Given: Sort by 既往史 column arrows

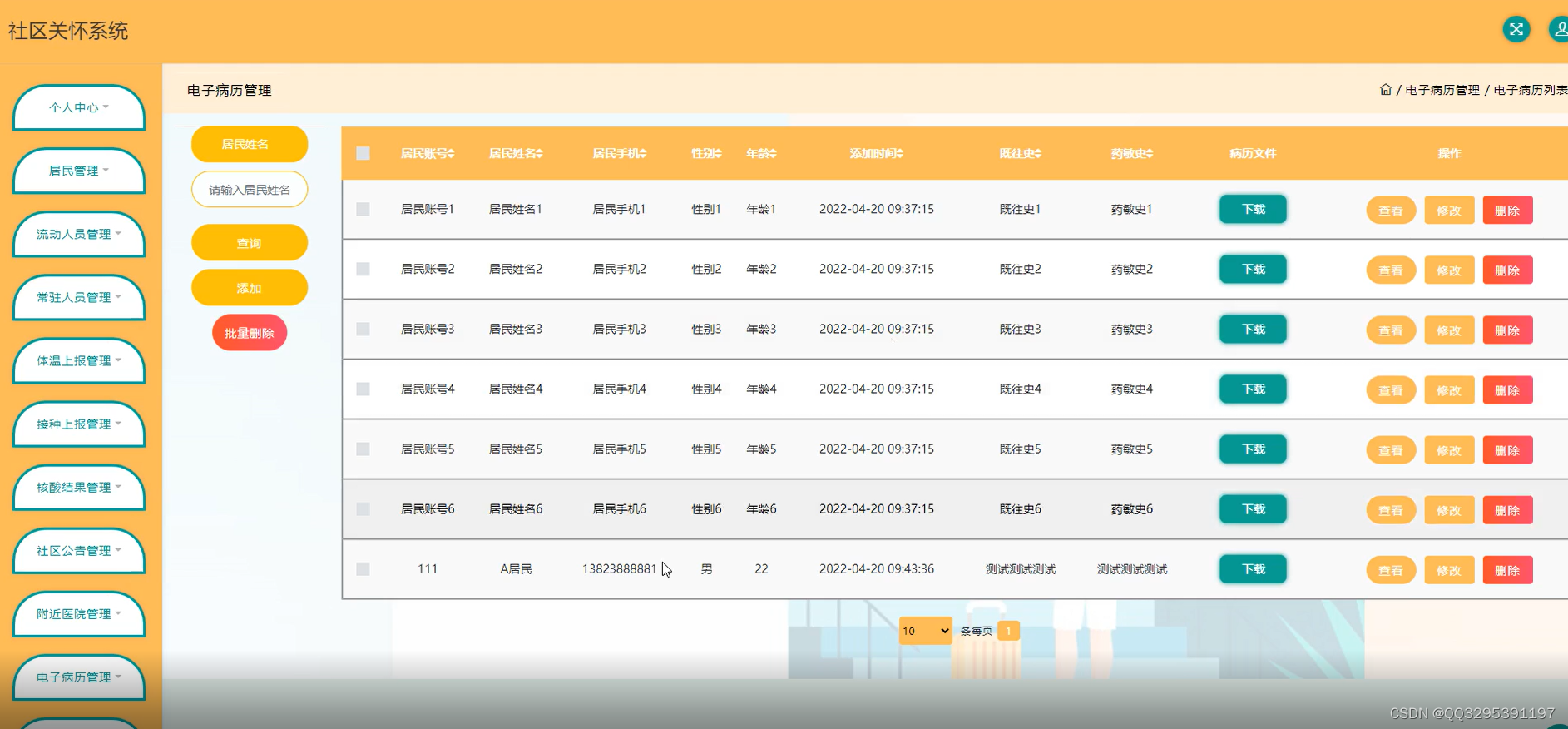Looking at the screenshot, I should [1038, 154].
